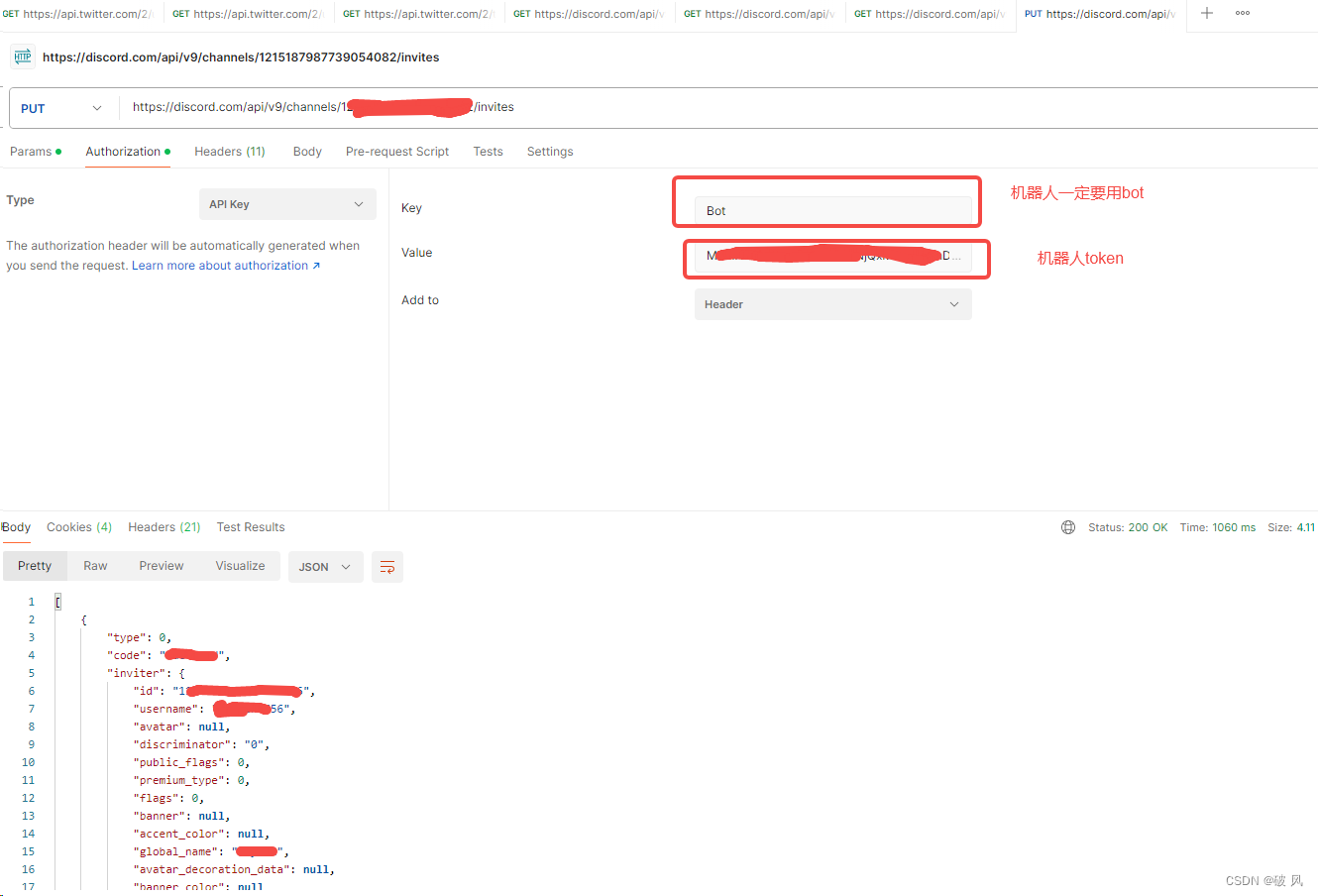Viewport: 1318px width, 896px height.
Task: Click the "discriminator": "0" line
Action: [x=201, y=744]
